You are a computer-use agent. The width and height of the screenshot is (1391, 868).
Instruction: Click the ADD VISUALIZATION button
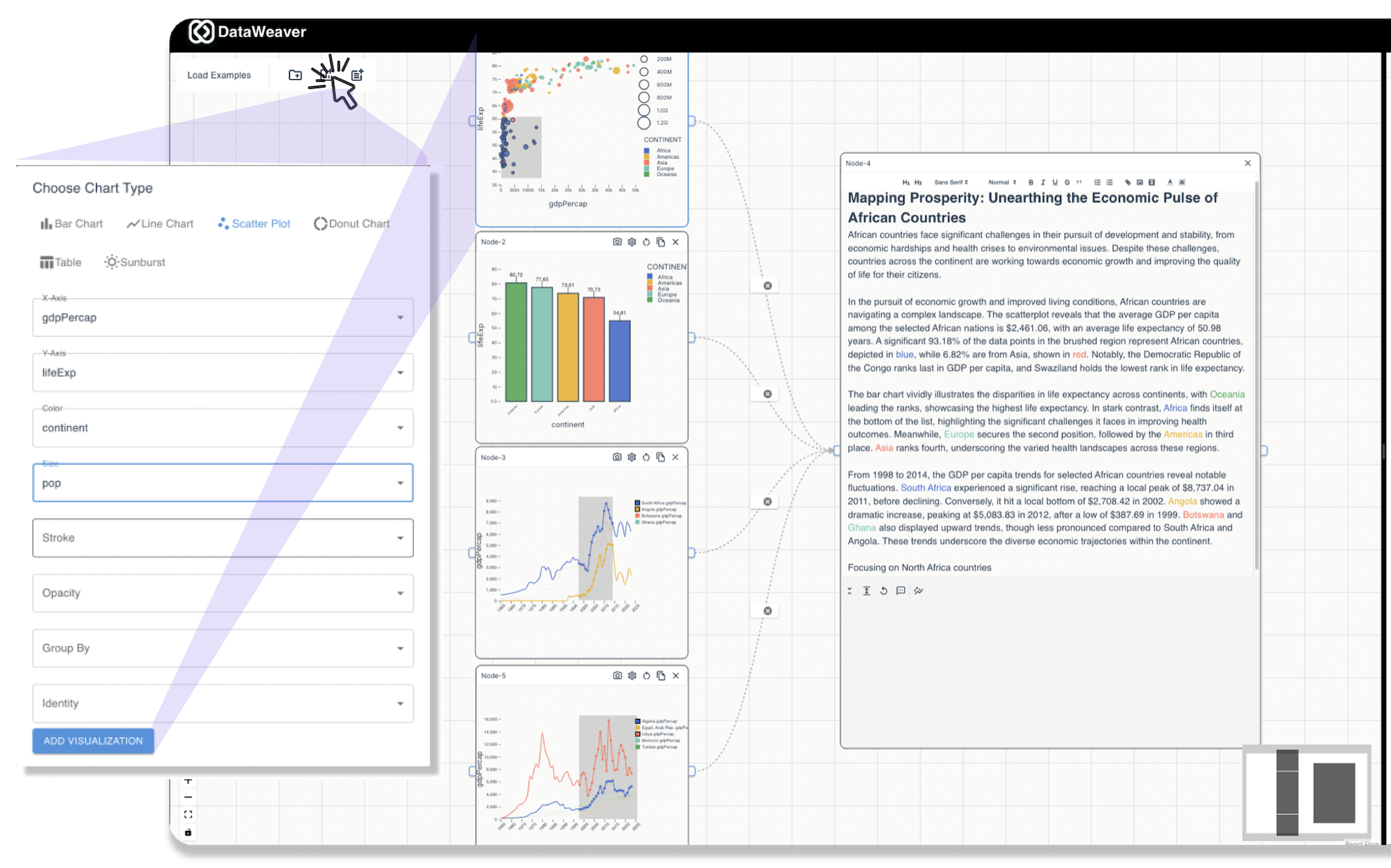[93, 741]
